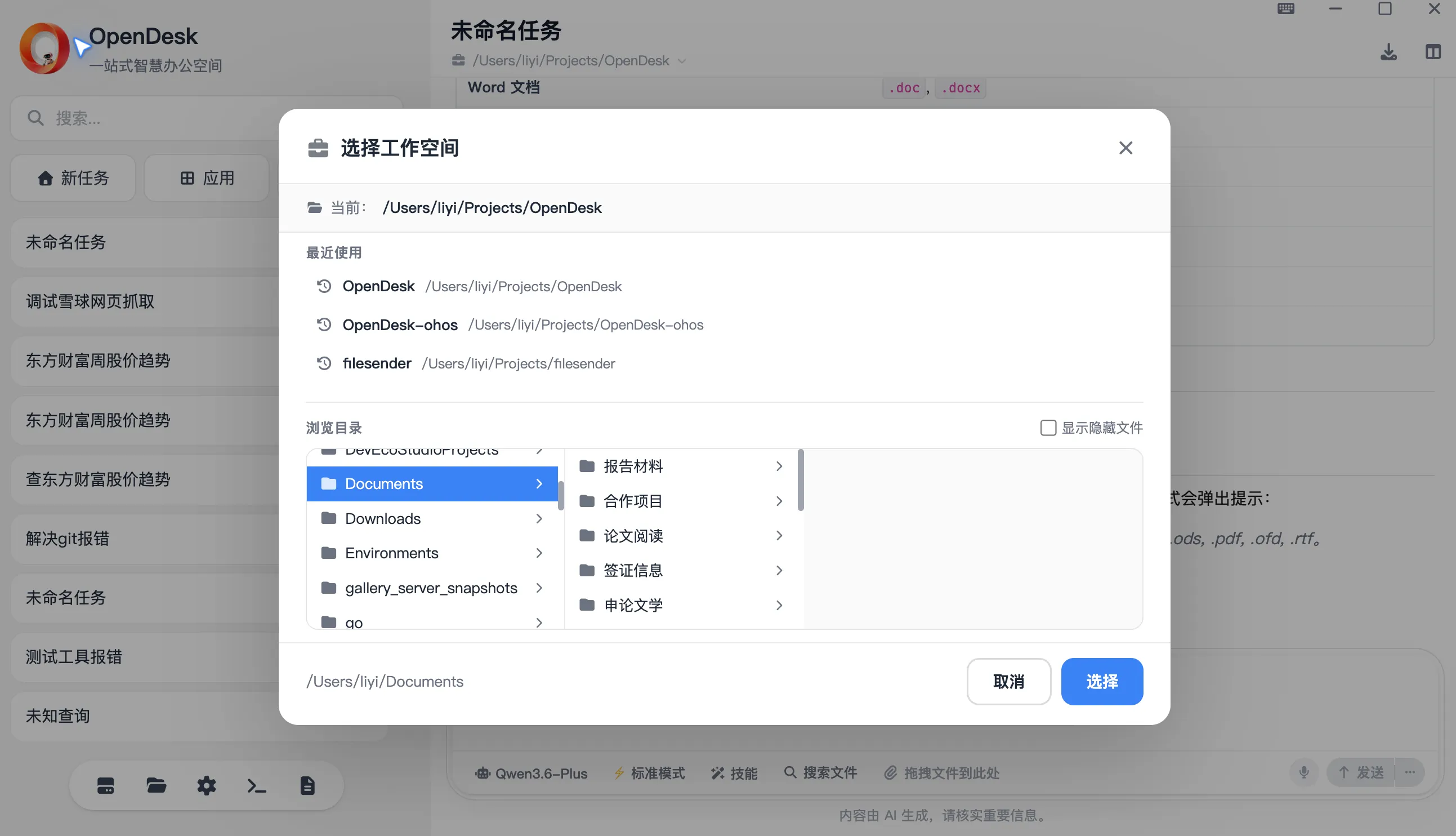
Task: Open the more options ellipsis beside 发送
Action: [x=1410, y=772]
